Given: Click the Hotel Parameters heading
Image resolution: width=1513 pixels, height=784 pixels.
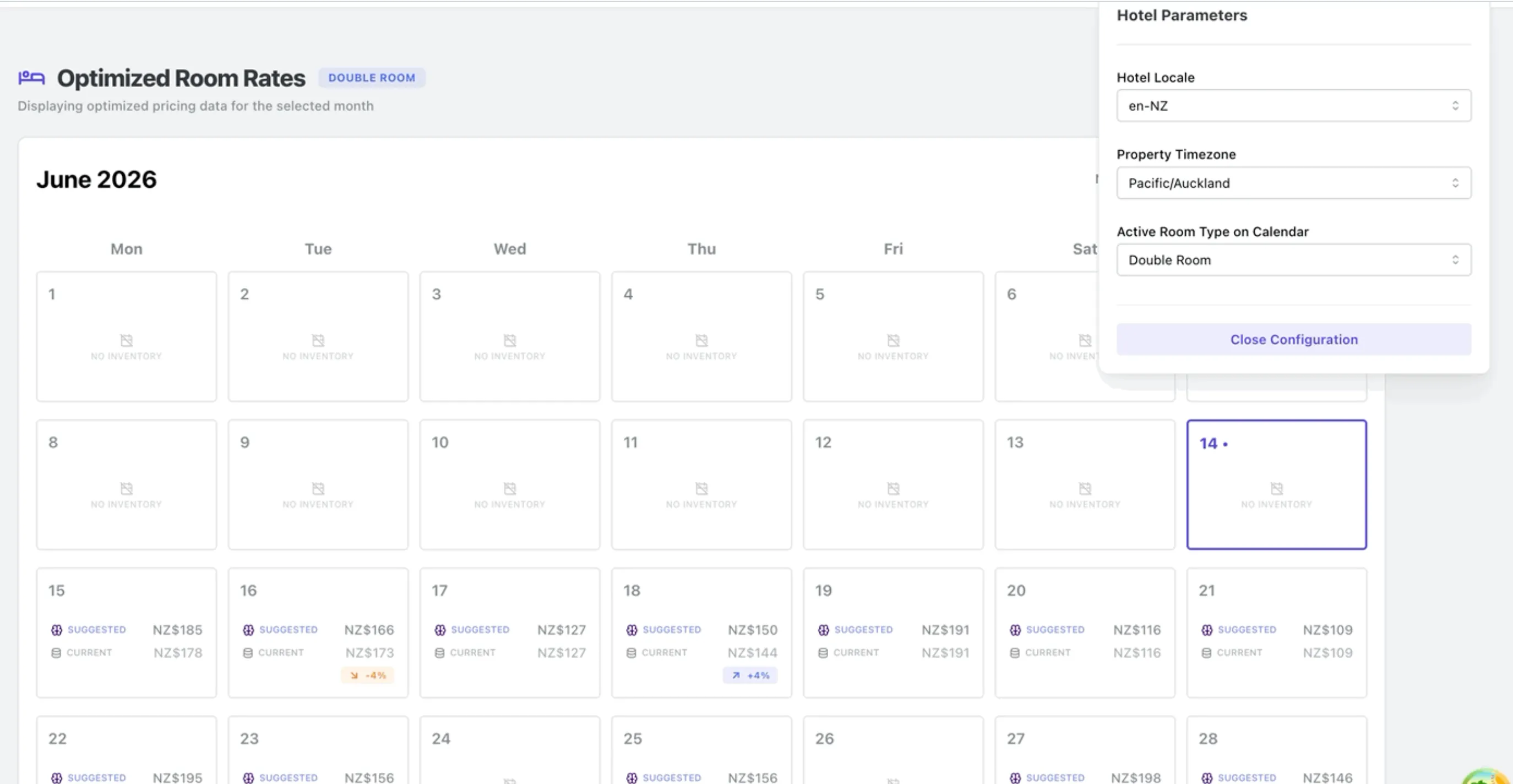Looking at the screenshot, I should (1182, 15).
